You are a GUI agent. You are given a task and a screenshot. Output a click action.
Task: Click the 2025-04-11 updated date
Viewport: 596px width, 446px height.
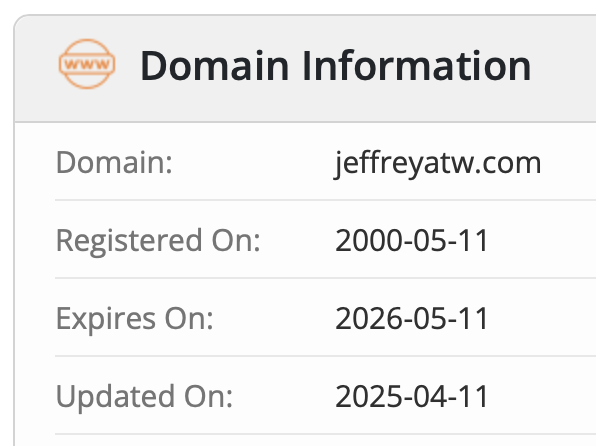click(x=412, y=396)
